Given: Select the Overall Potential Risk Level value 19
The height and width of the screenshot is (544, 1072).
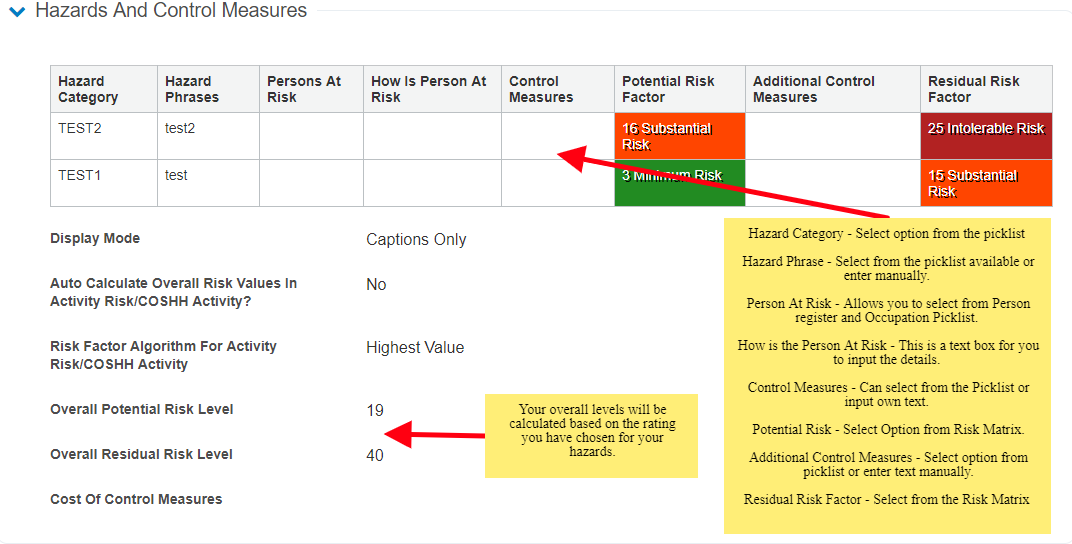Looking at the screenshot, I should (375, 411).
